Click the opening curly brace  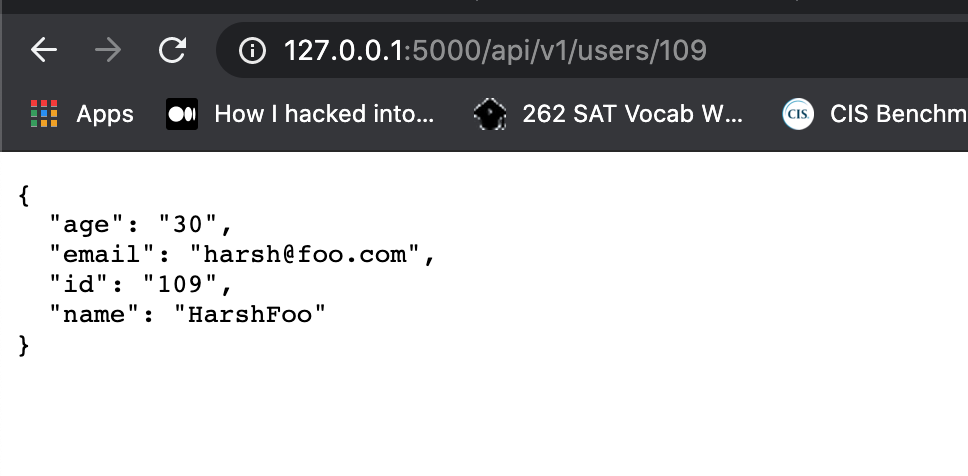(x=24, y=195)
